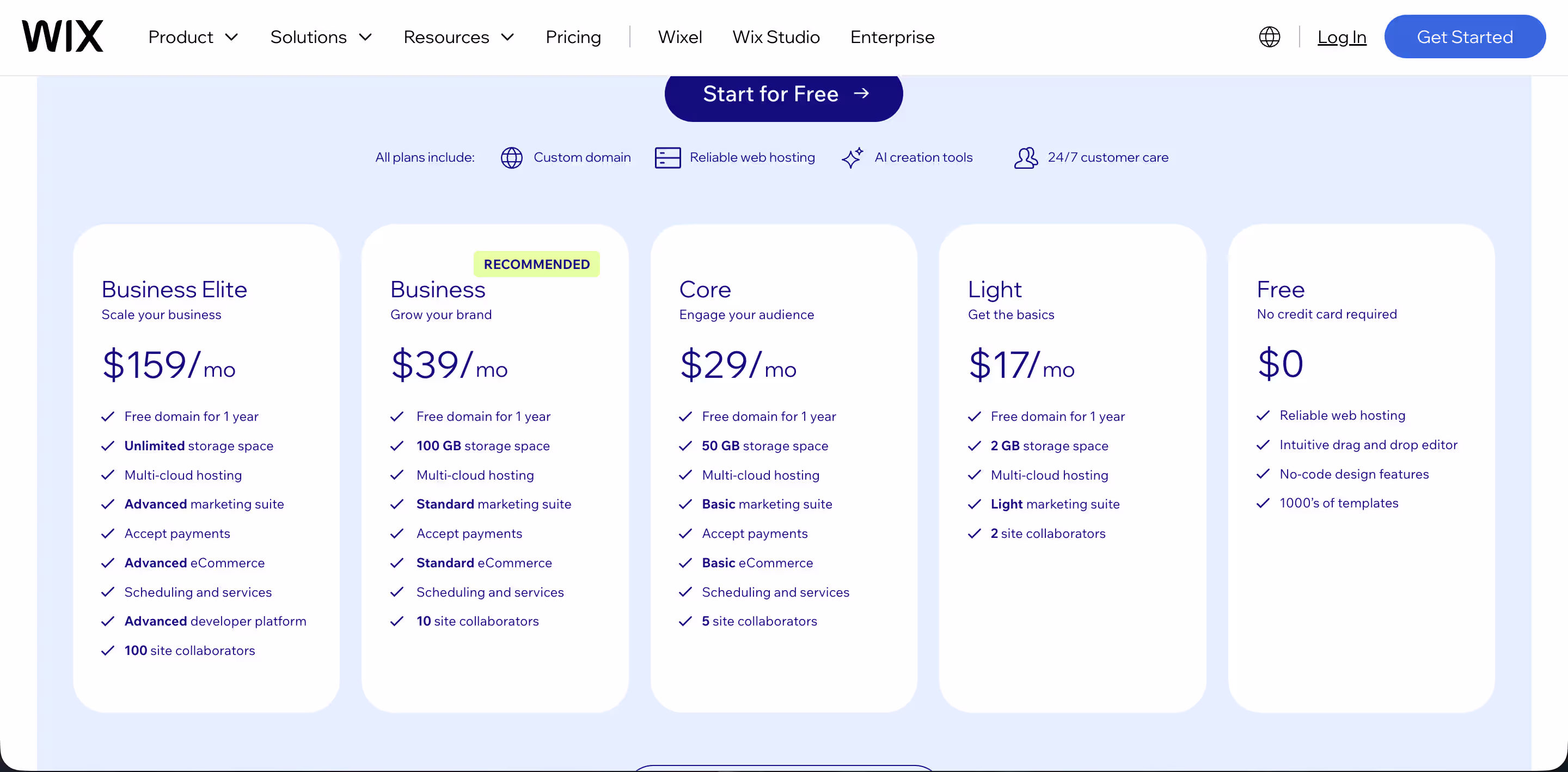The image size is (1568, 772).
Task: Click checkmark beside Reliable web hosting in Free plan
Action: [x=1263, y=416]
